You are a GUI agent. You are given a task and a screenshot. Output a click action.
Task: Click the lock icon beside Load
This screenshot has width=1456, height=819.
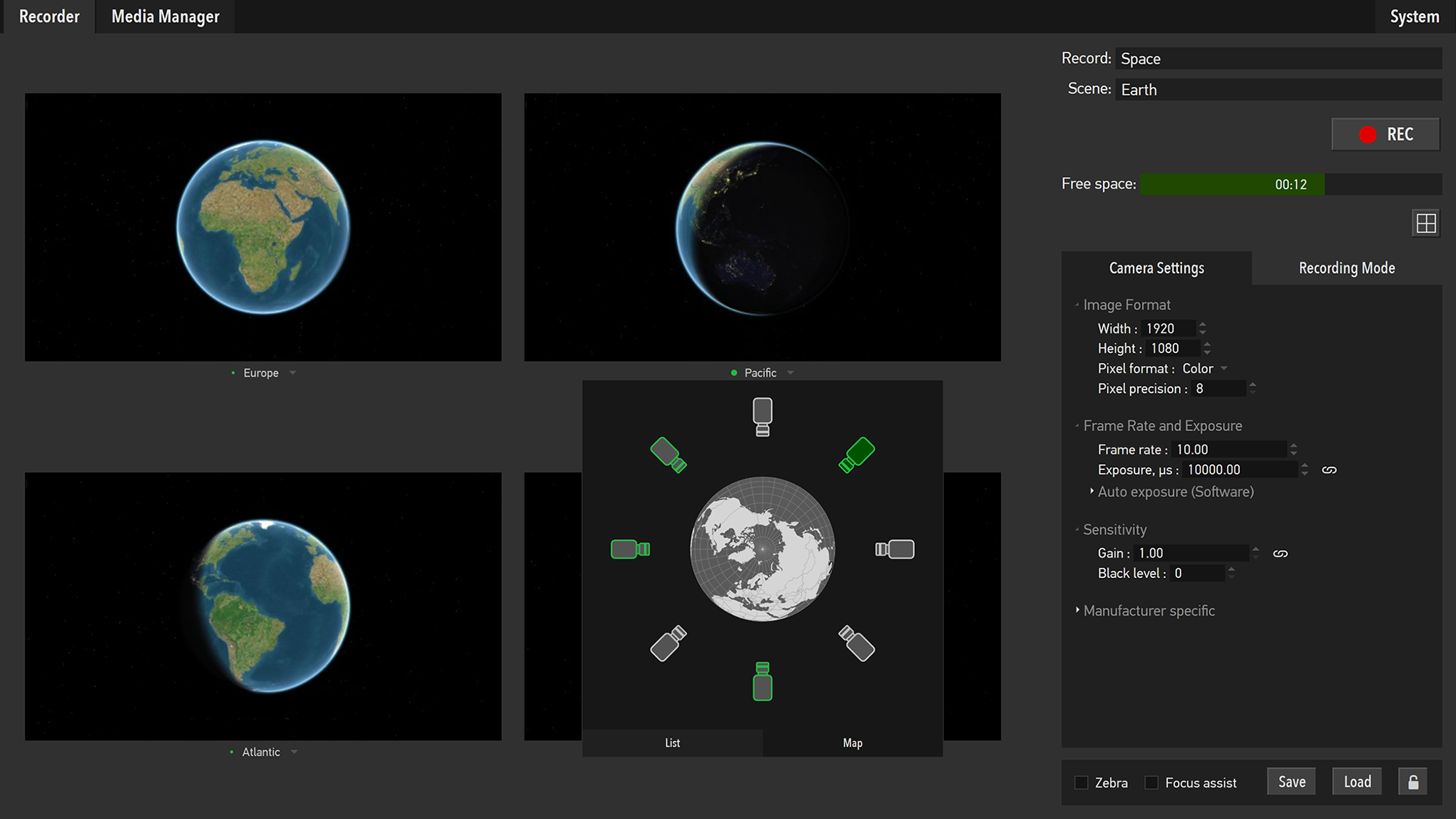click(x=1412, y=782)
